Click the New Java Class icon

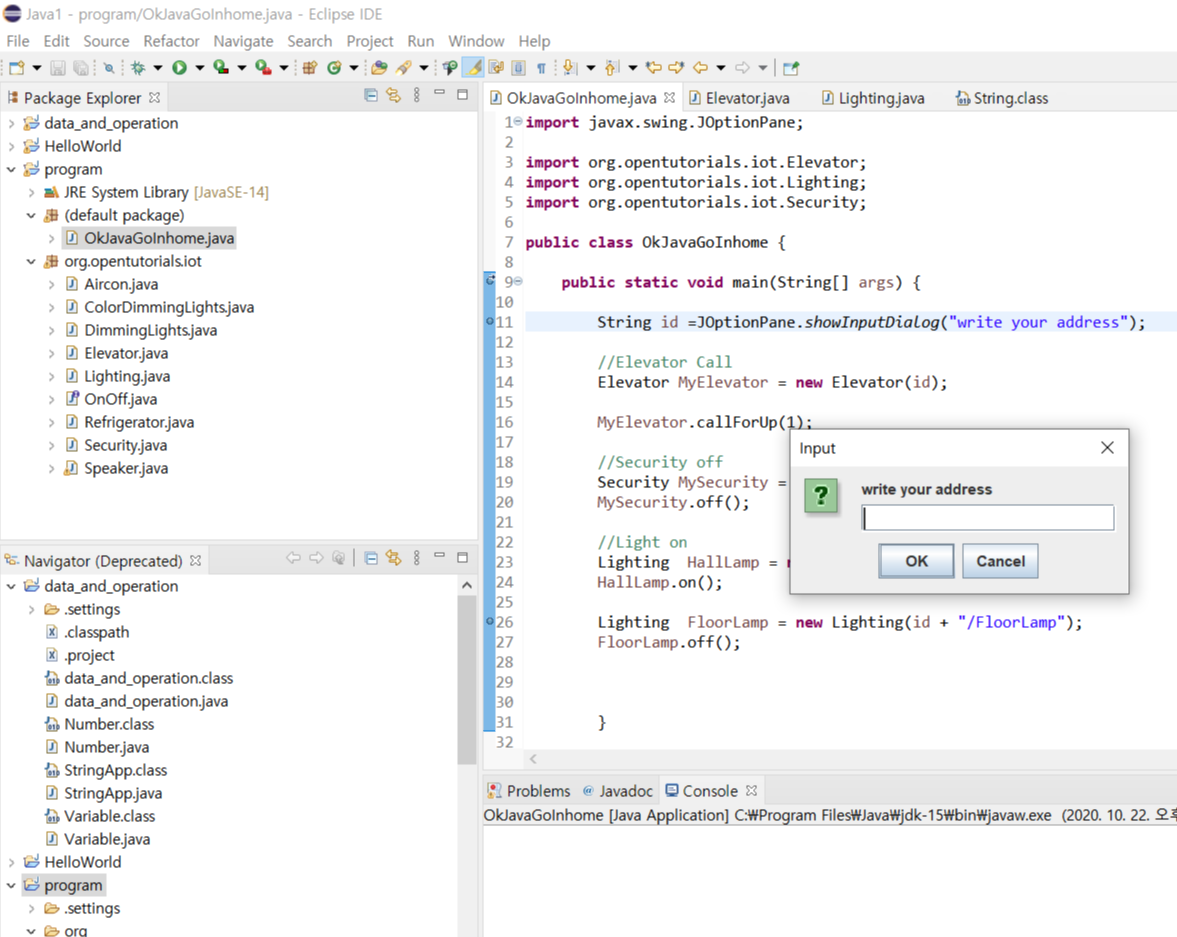[x=334, y=68]
